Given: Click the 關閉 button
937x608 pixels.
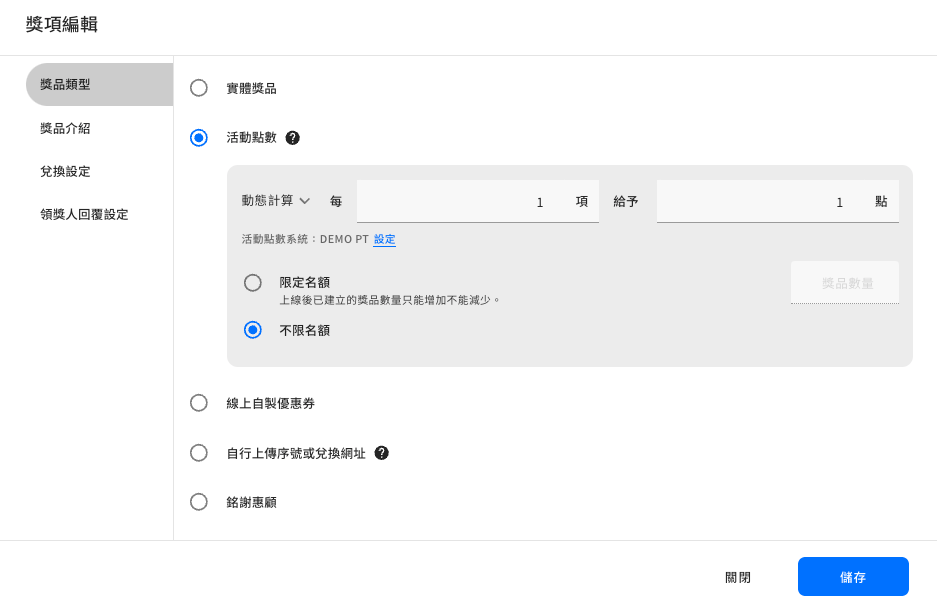Looking at the screenshot, I should point(738,577).
